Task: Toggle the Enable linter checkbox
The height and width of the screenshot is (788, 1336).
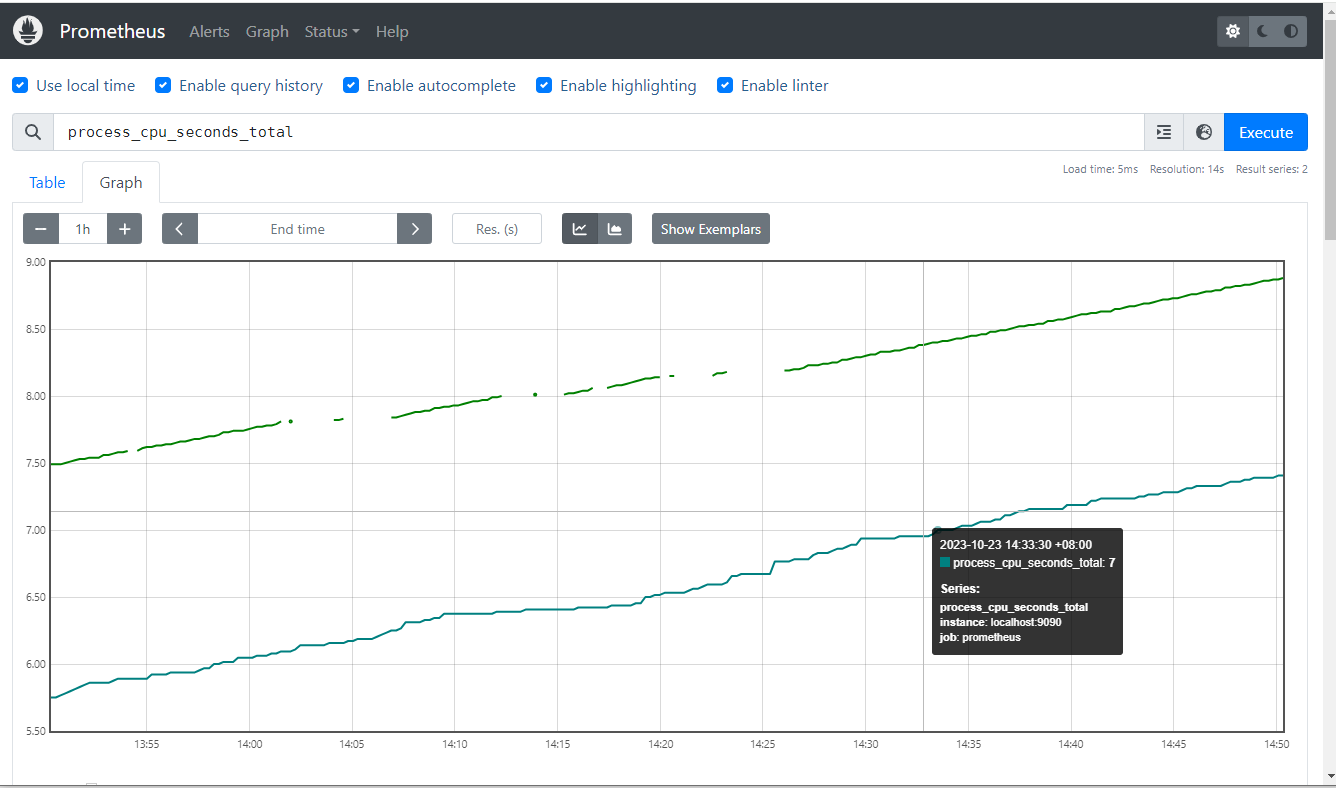Action: coord(725,86)
